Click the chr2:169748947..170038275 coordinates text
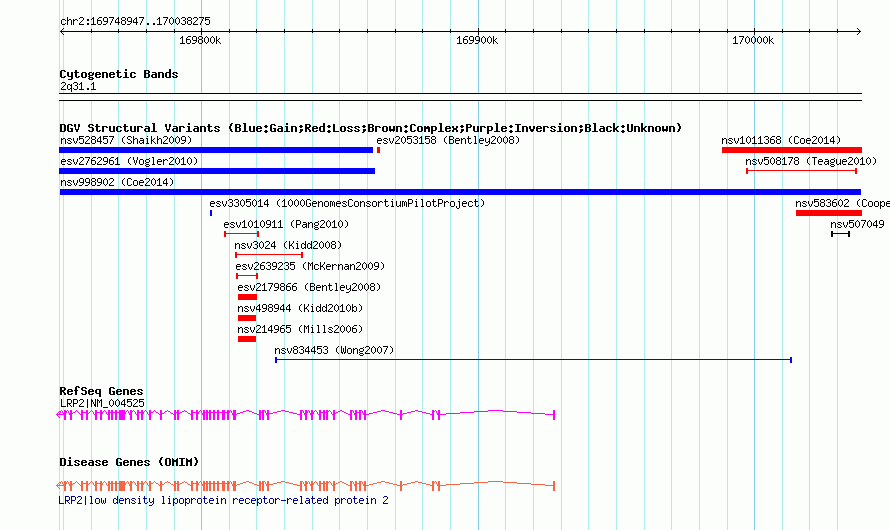This screenshot has width=890, height=530. point(135,22)
